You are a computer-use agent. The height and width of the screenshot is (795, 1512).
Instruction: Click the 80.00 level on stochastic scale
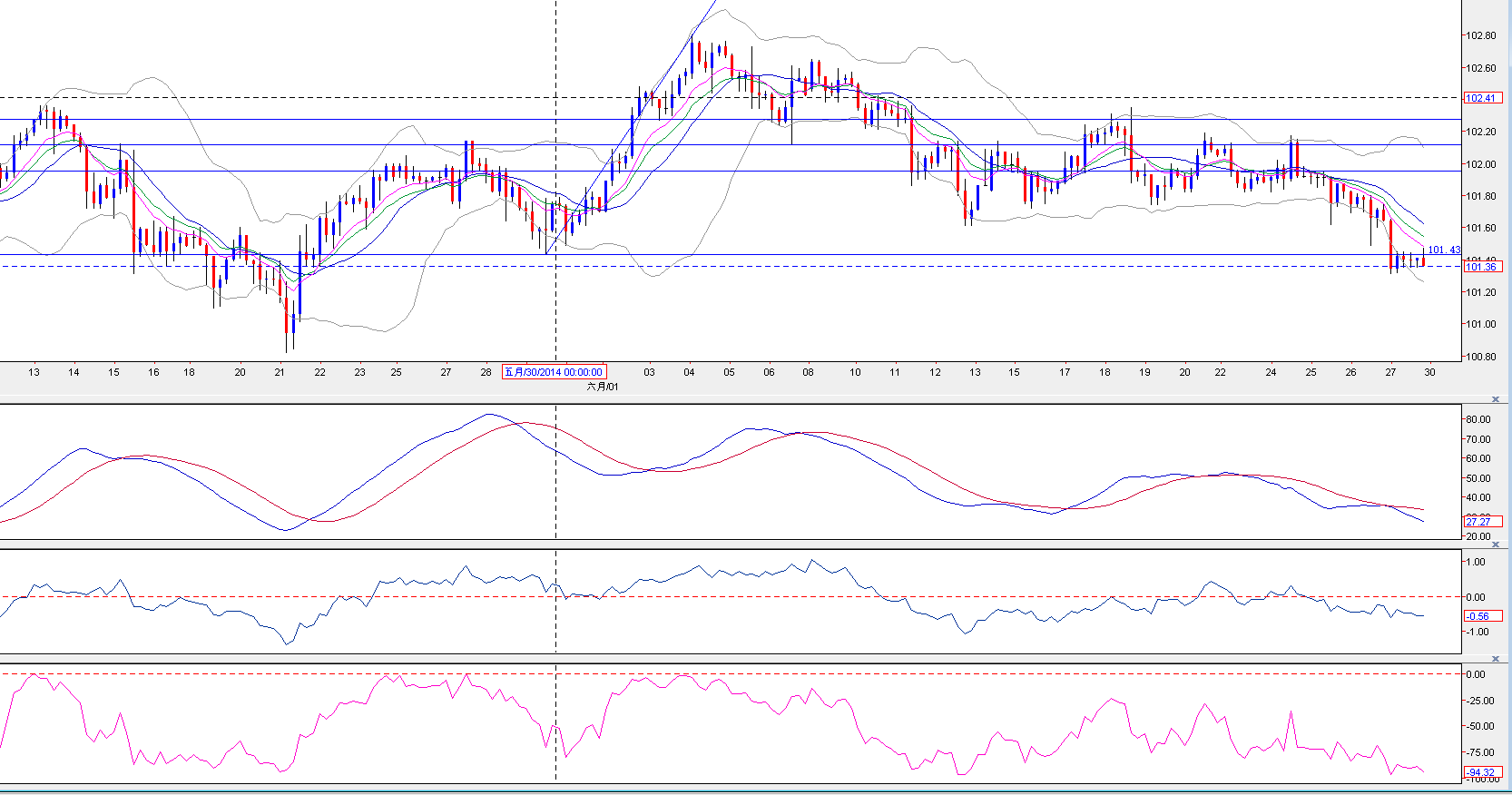pyautogui.click(x=1478, y=419)
